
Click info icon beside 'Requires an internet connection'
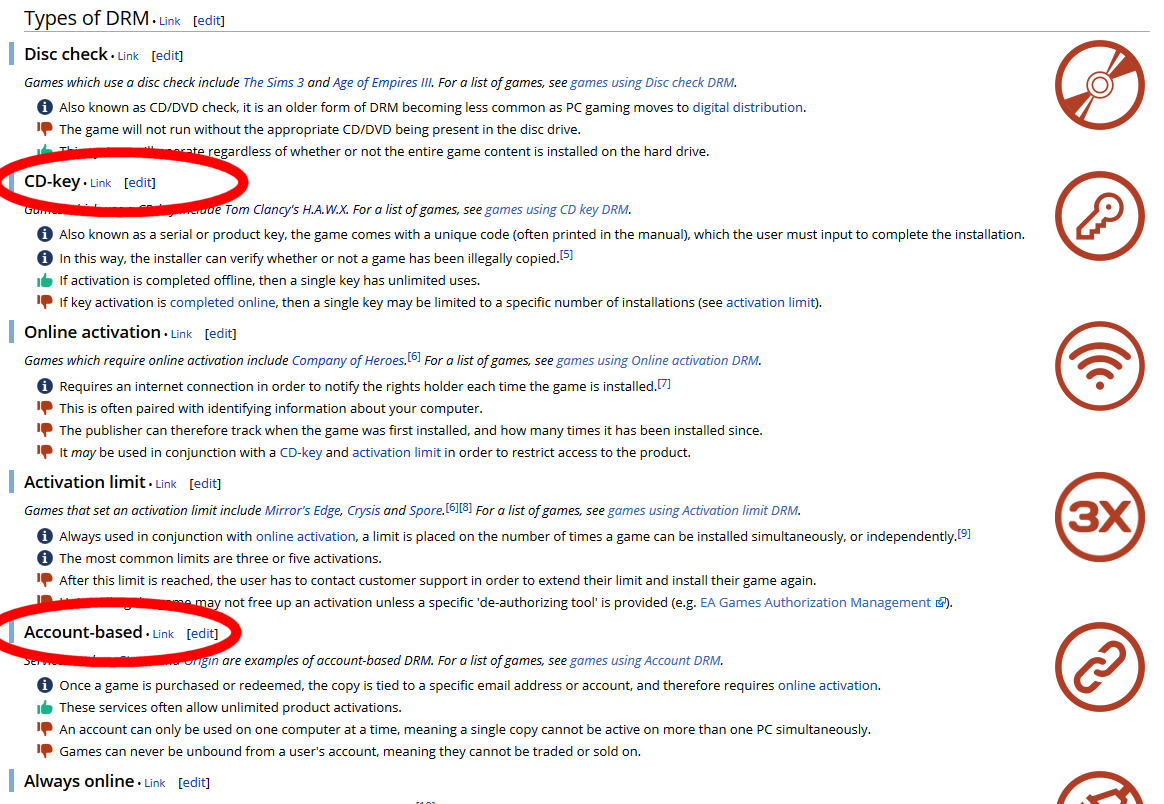[45, 386]
